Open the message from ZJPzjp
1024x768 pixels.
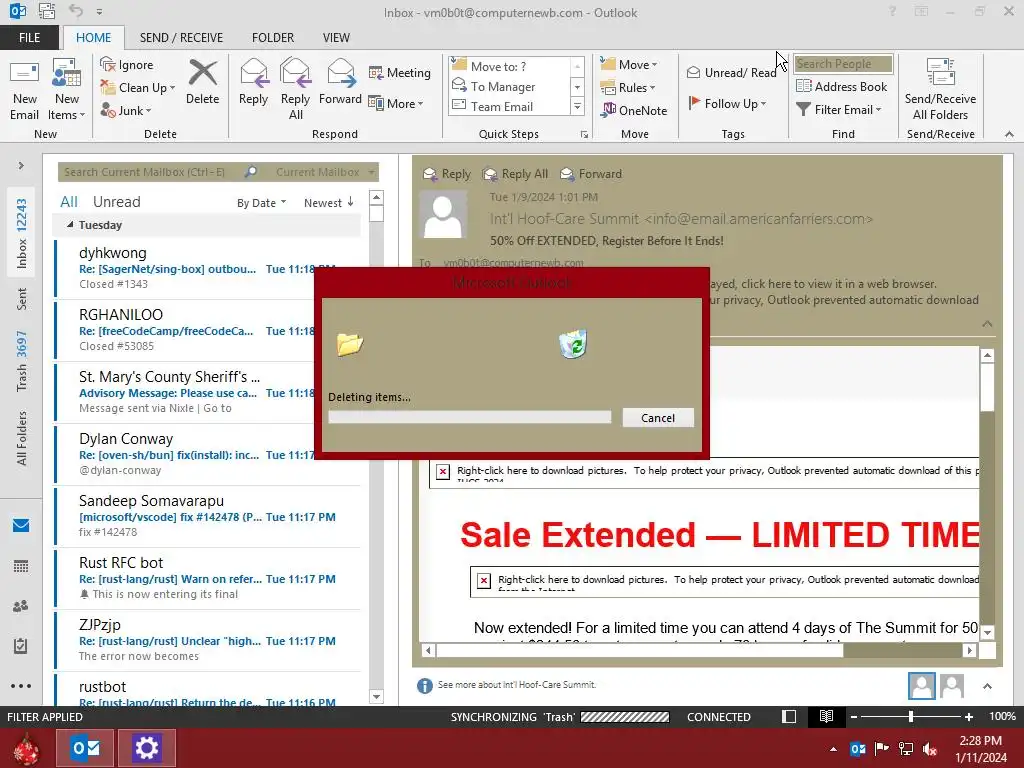(208, 641)
